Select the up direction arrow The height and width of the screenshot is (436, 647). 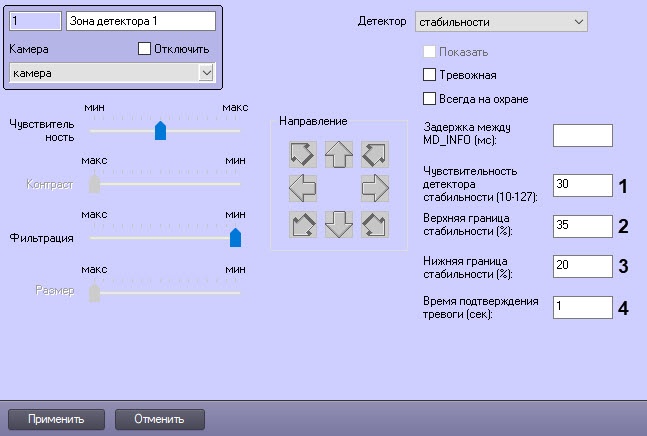click(x=339, y=154)
